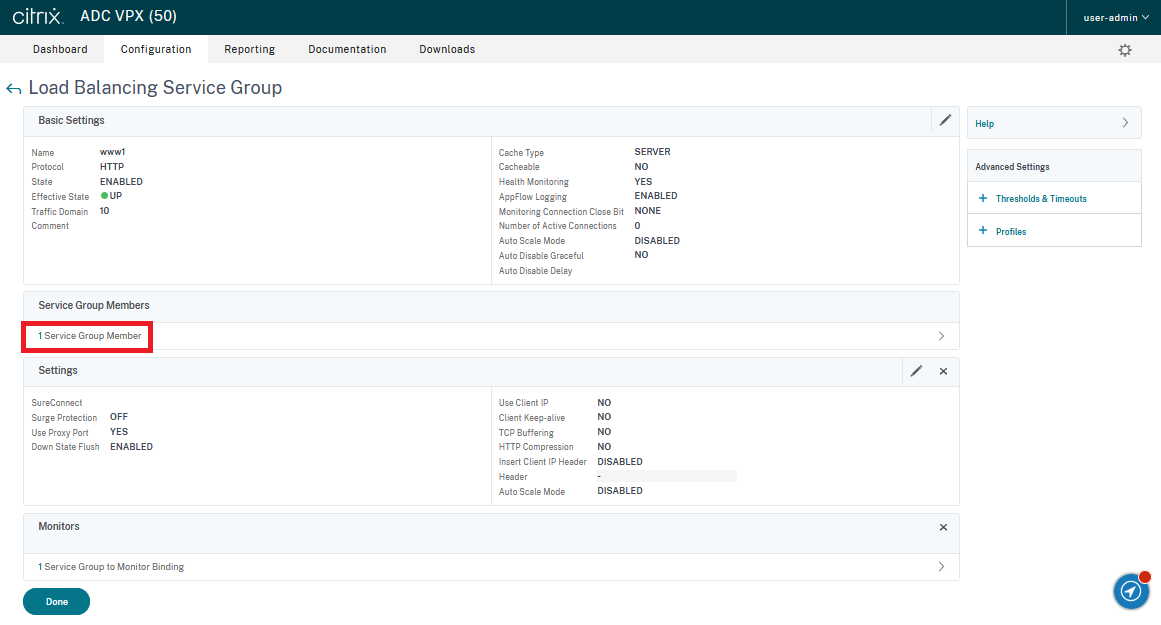Remove the Monitors section with X icon
This screenshot has height=625, width=1161.
click(943, 527)
